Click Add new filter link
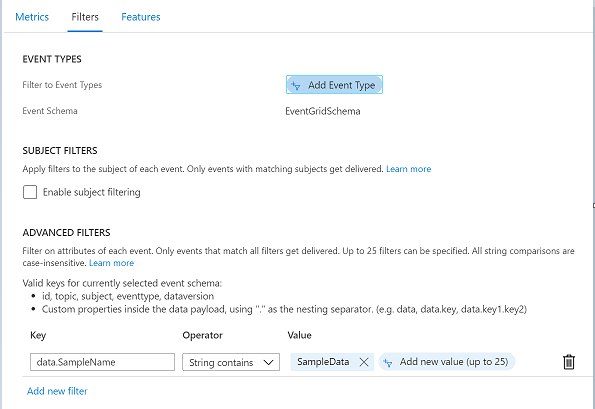 click(x=57, y=391)
